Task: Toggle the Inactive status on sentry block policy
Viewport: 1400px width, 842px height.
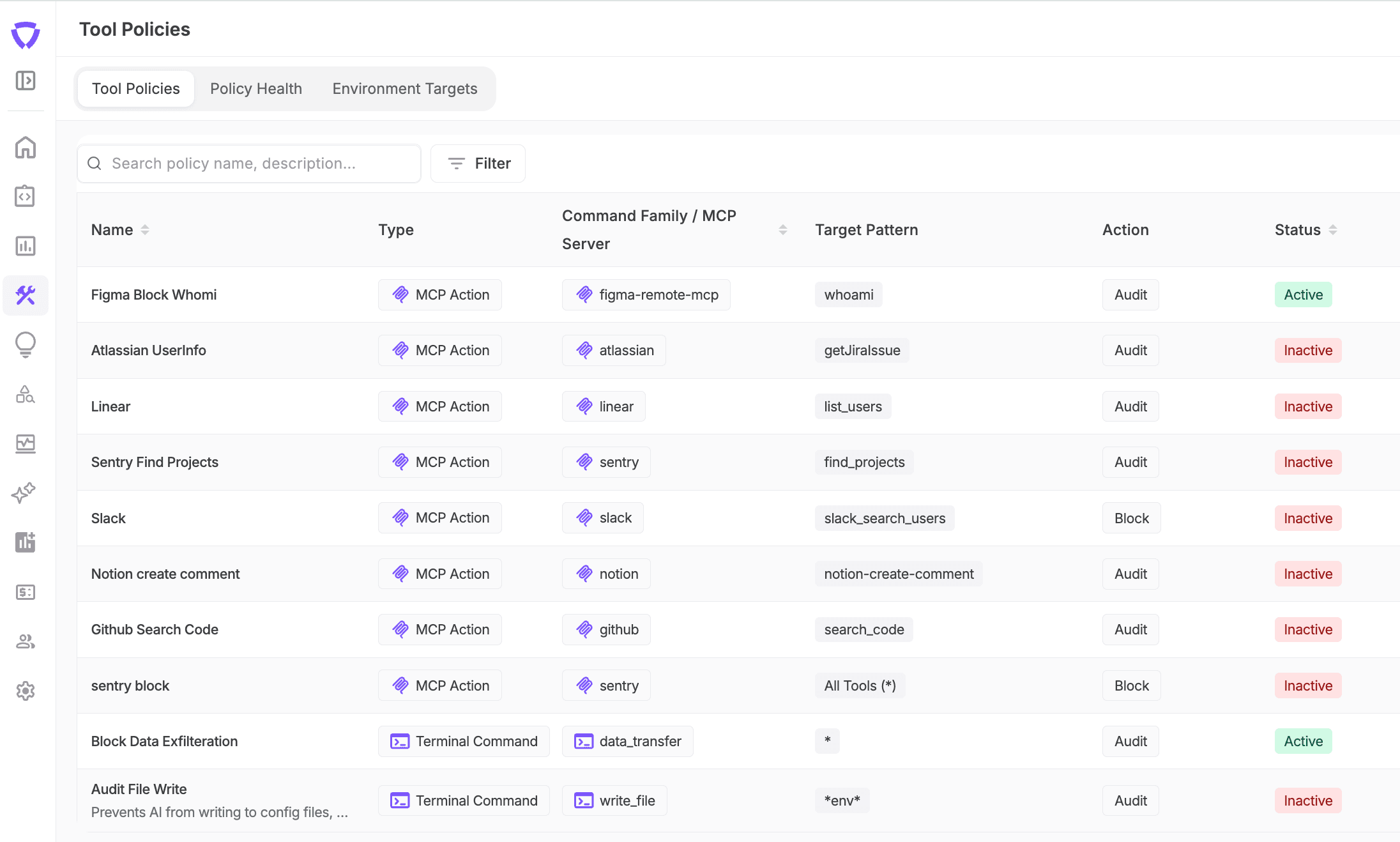Action: pos(1307,685)
